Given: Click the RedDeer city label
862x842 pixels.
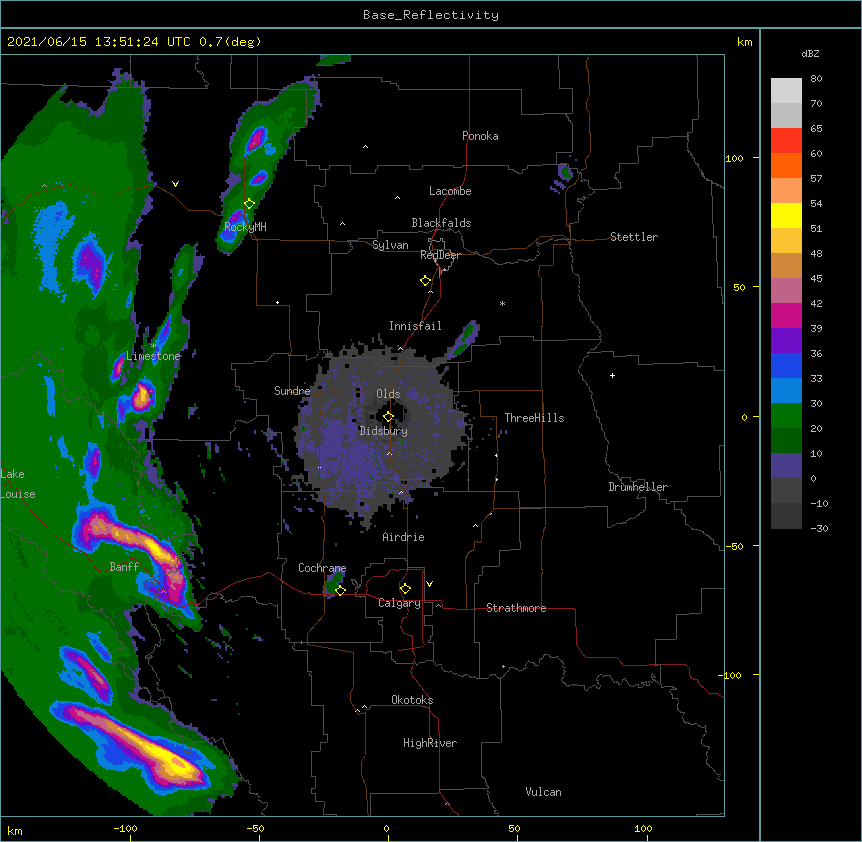Looking at the screenshot, I should coord(440,255).
